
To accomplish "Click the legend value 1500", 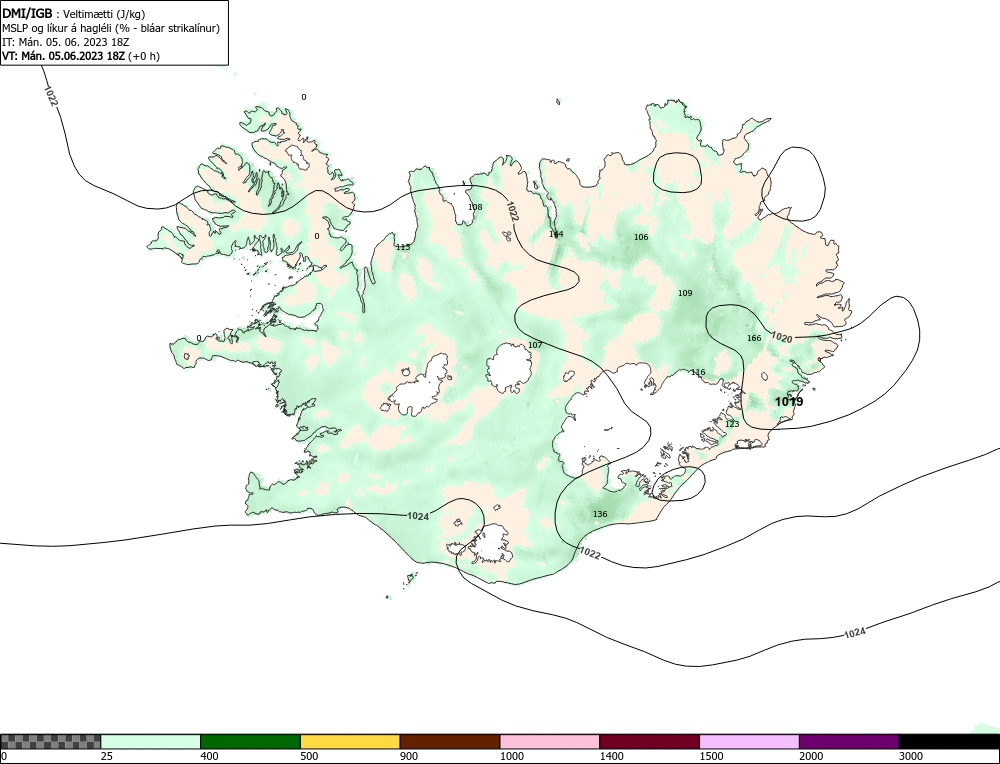I will pos(711,756).
